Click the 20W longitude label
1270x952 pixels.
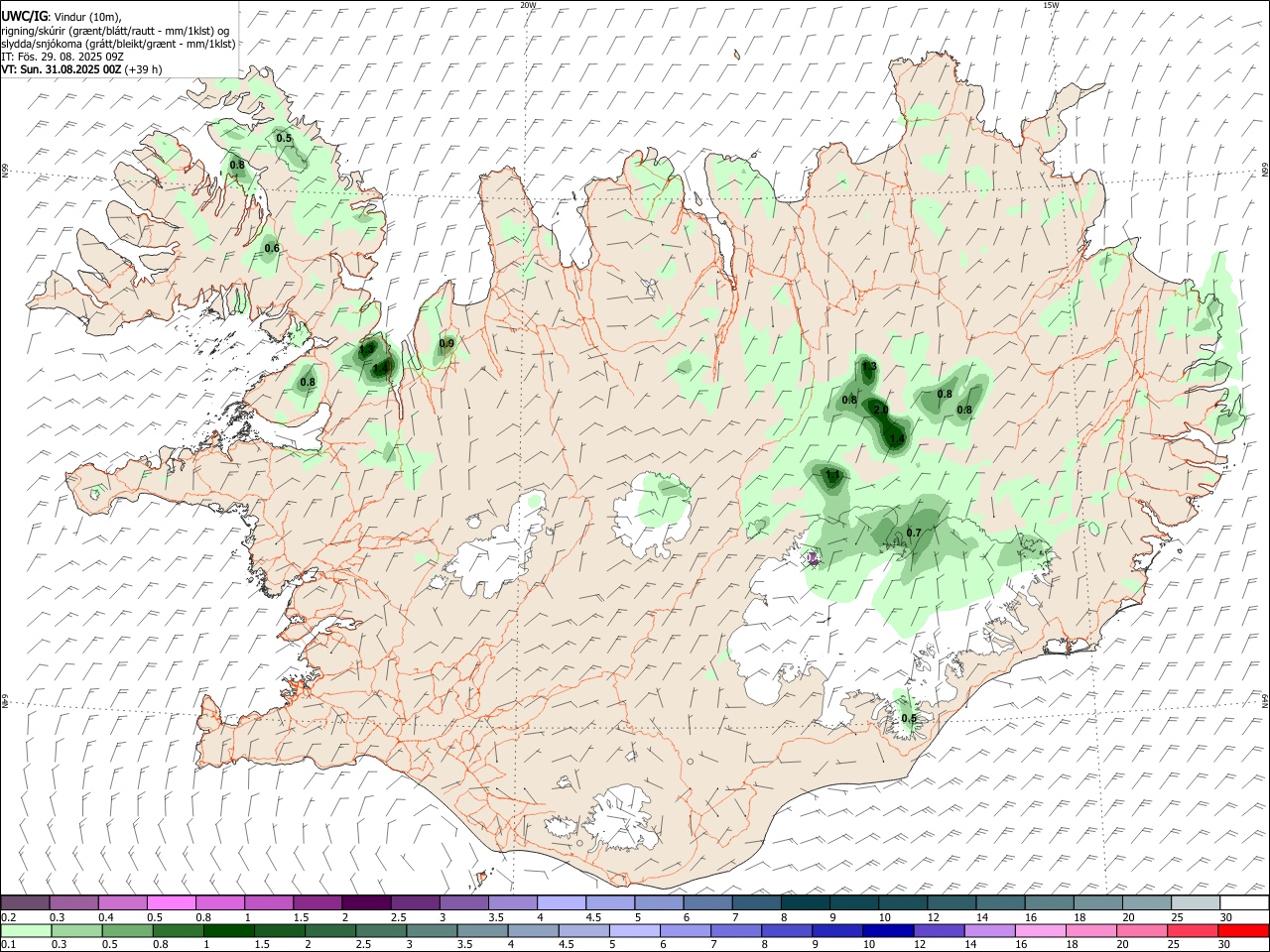pyautogui.click(x=528, y=5)
